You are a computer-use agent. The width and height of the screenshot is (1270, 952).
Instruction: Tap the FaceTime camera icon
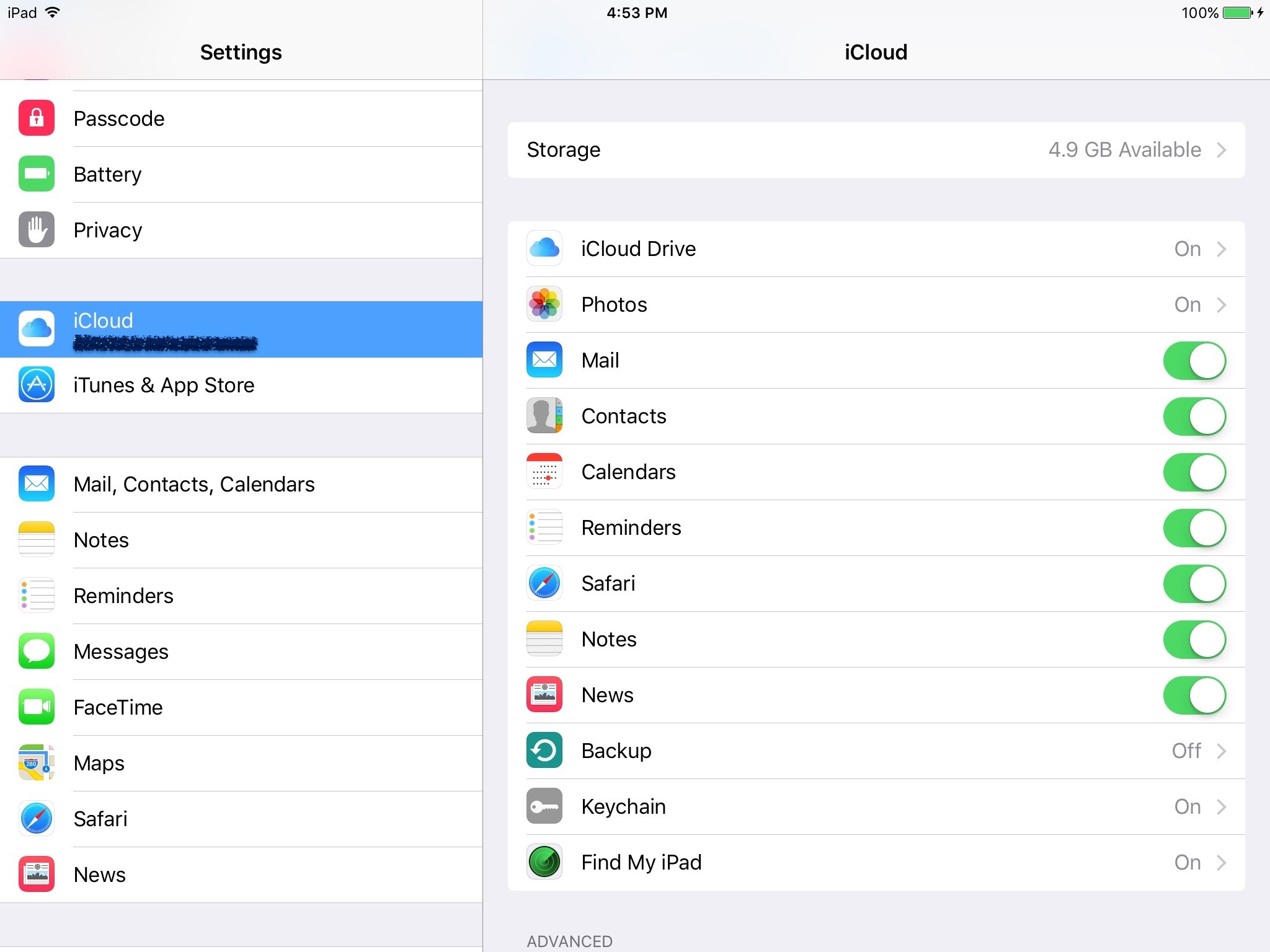pos(37,707)
